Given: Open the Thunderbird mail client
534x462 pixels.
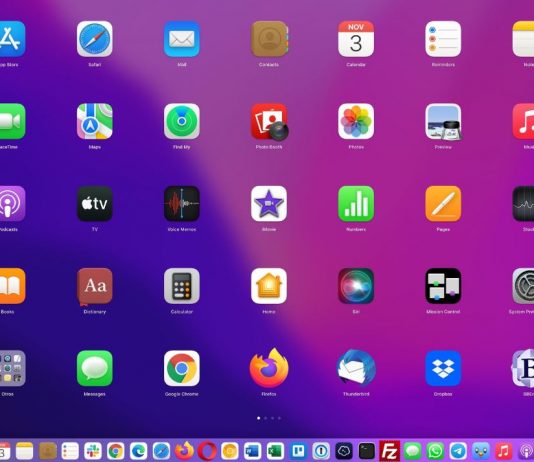Looking at the screenshot, I should click(356, 368).
